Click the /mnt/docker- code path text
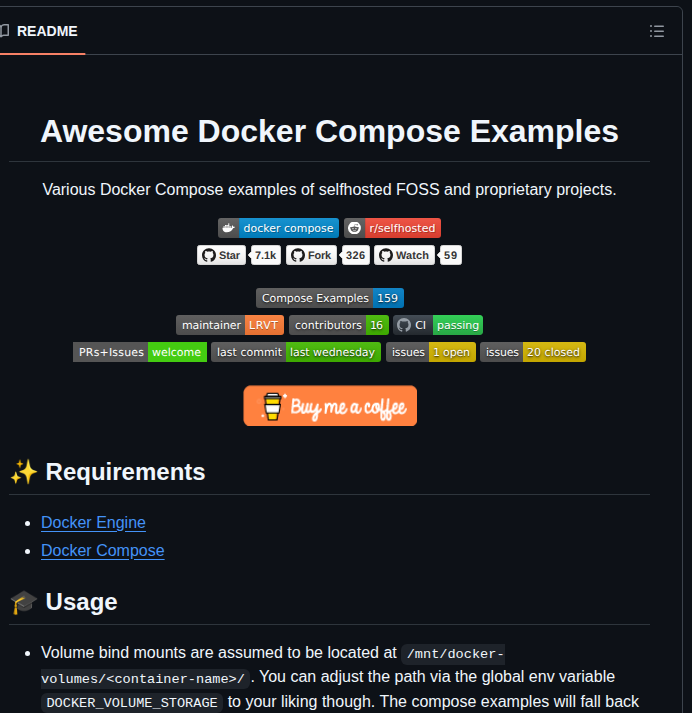 453,654
